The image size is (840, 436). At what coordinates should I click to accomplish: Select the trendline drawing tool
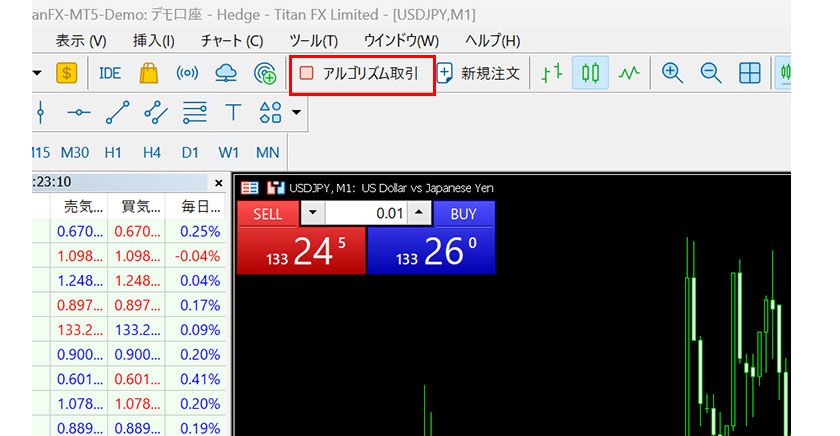tap(117, 112)
